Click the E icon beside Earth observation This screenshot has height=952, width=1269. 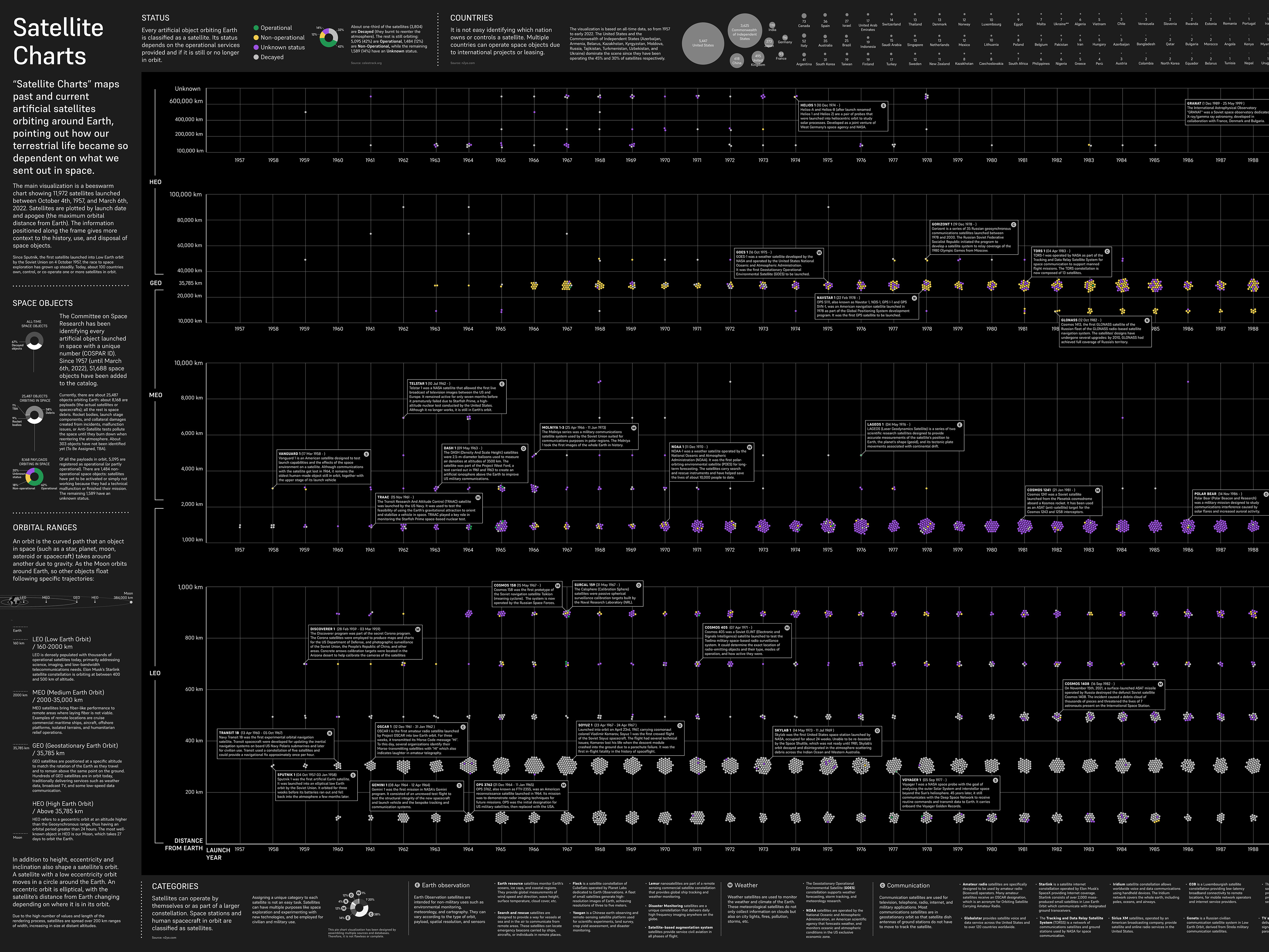[417, 885]
